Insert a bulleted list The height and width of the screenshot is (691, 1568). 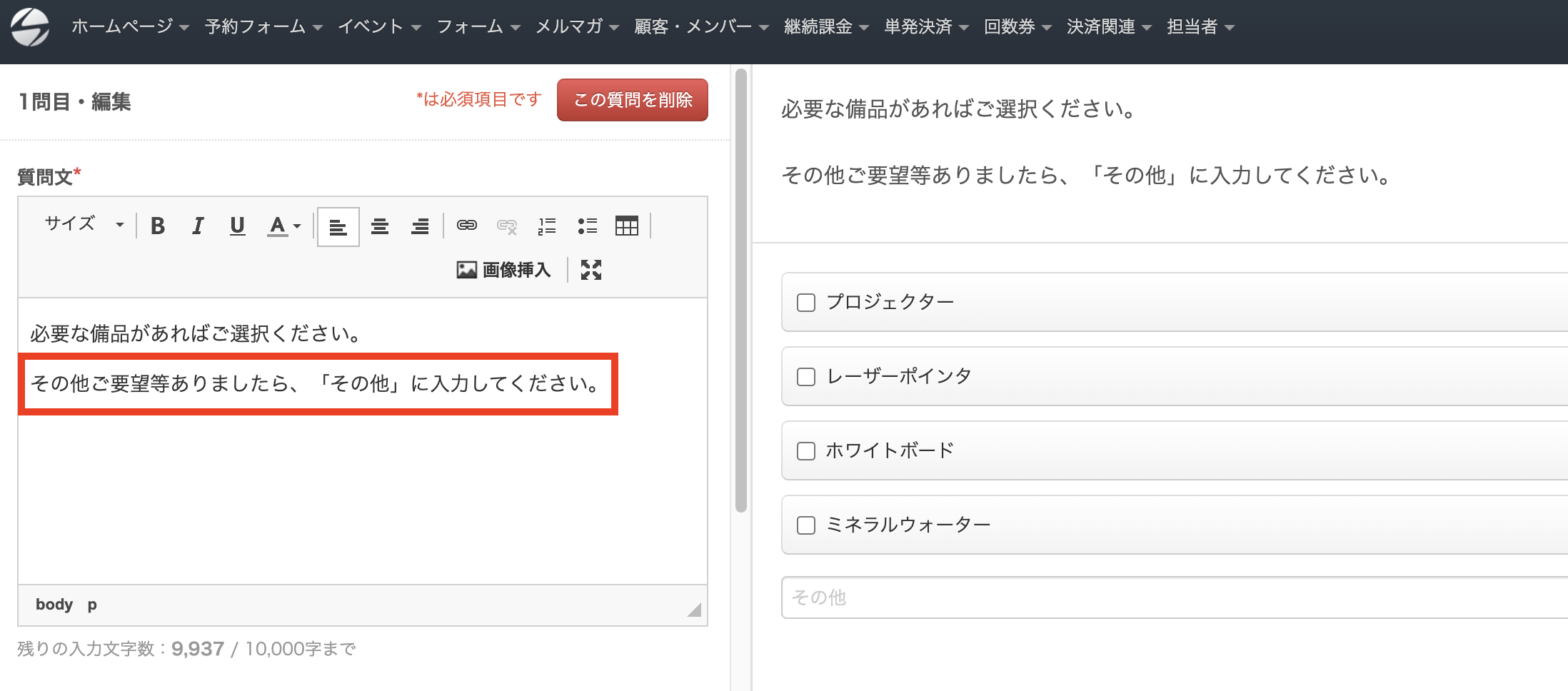(x=587, y=226)
